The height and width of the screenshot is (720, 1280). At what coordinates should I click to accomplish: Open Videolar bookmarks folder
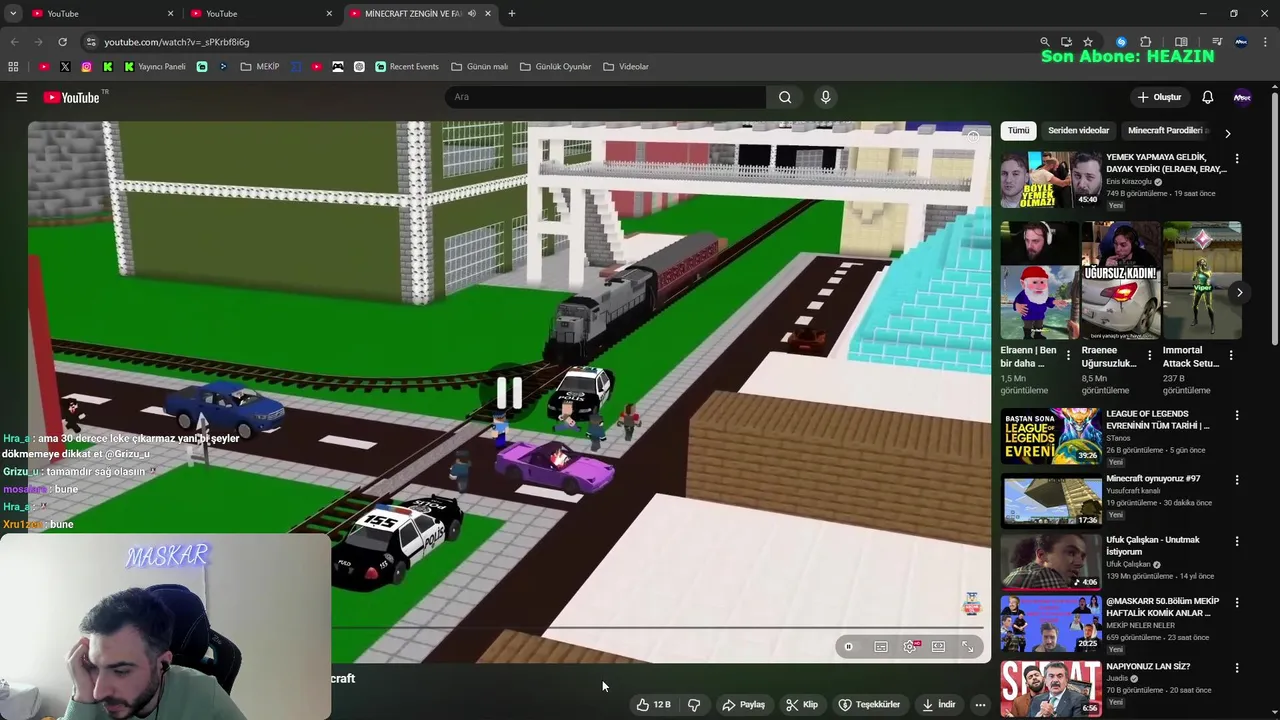coord(626,67)
